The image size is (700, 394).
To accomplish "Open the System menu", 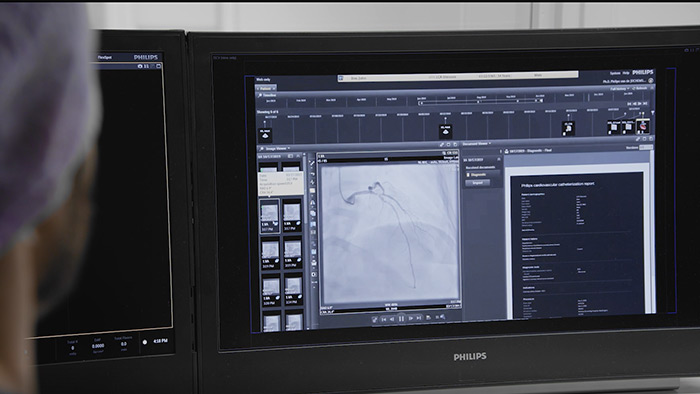I will click(615, 73).
